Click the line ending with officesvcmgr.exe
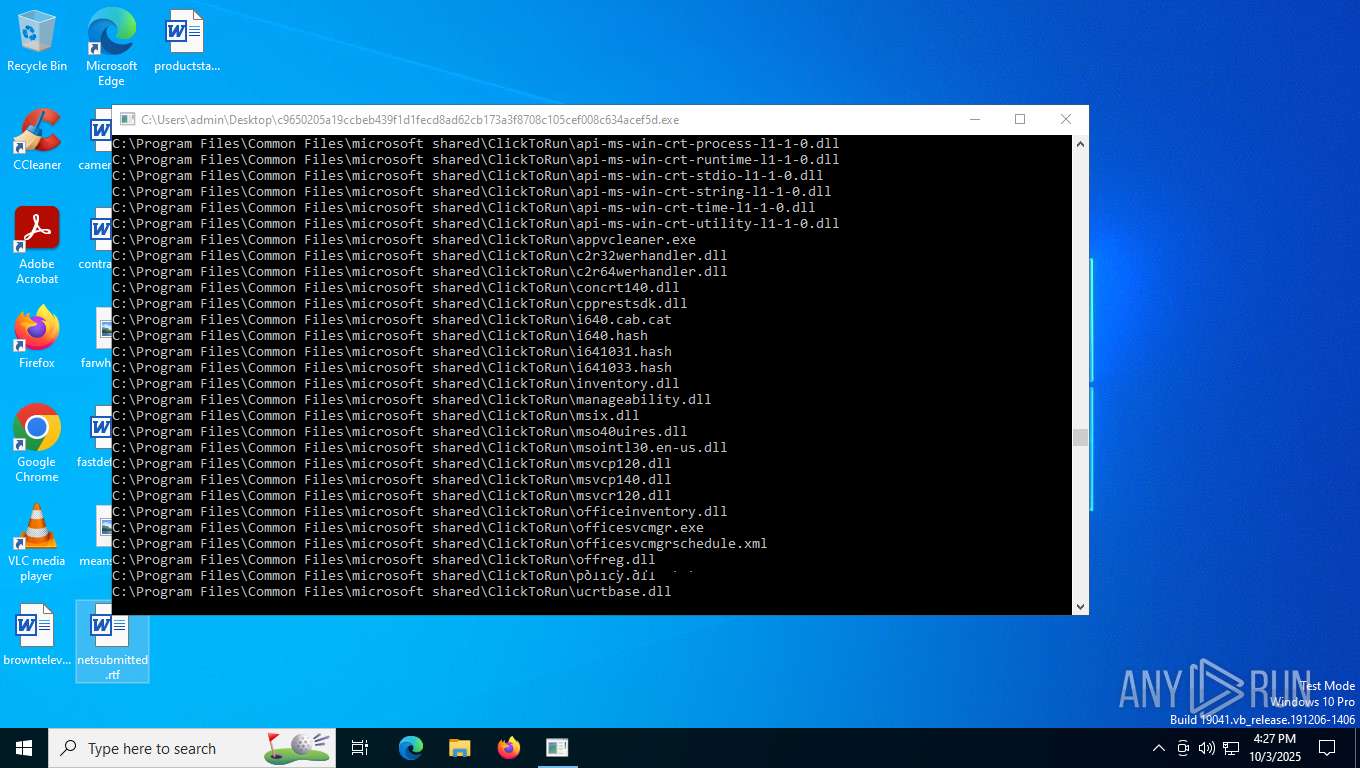 [x=408, y=528]
